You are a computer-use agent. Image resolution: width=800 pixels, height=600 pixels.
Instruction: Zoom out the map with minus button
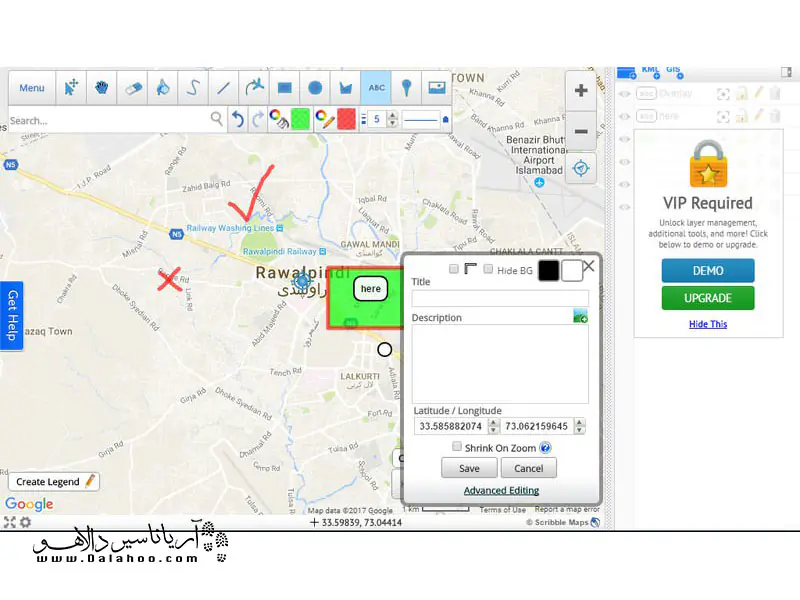point(581,131)
